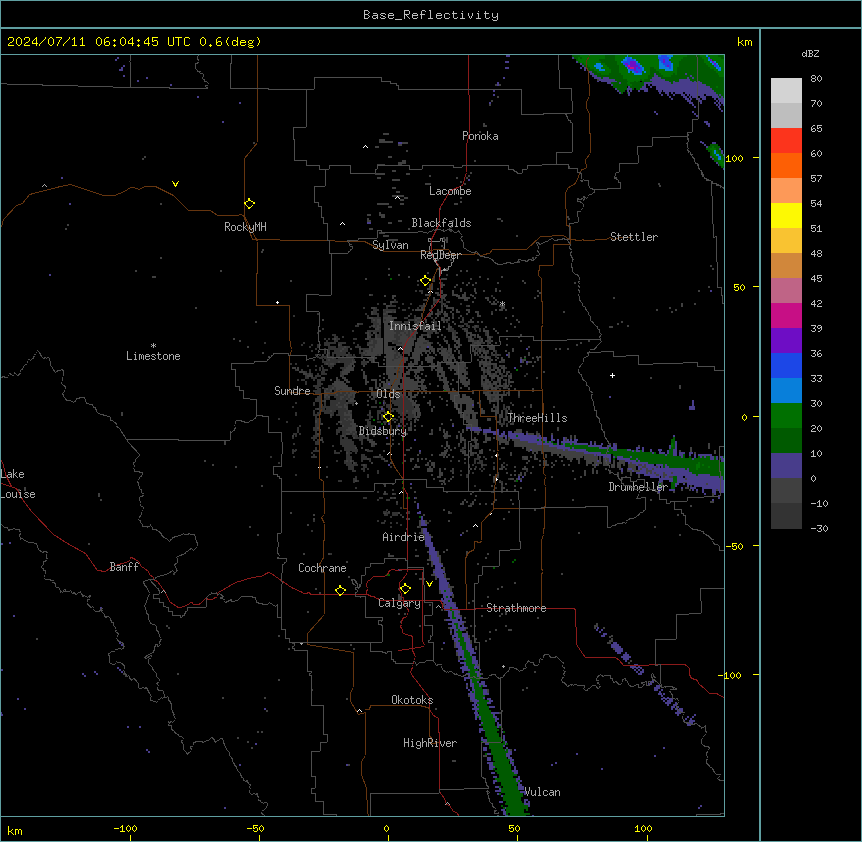Select the Lacombe city label
The width and height of the screenshot is (862, 842).
[x=450, y=191]
